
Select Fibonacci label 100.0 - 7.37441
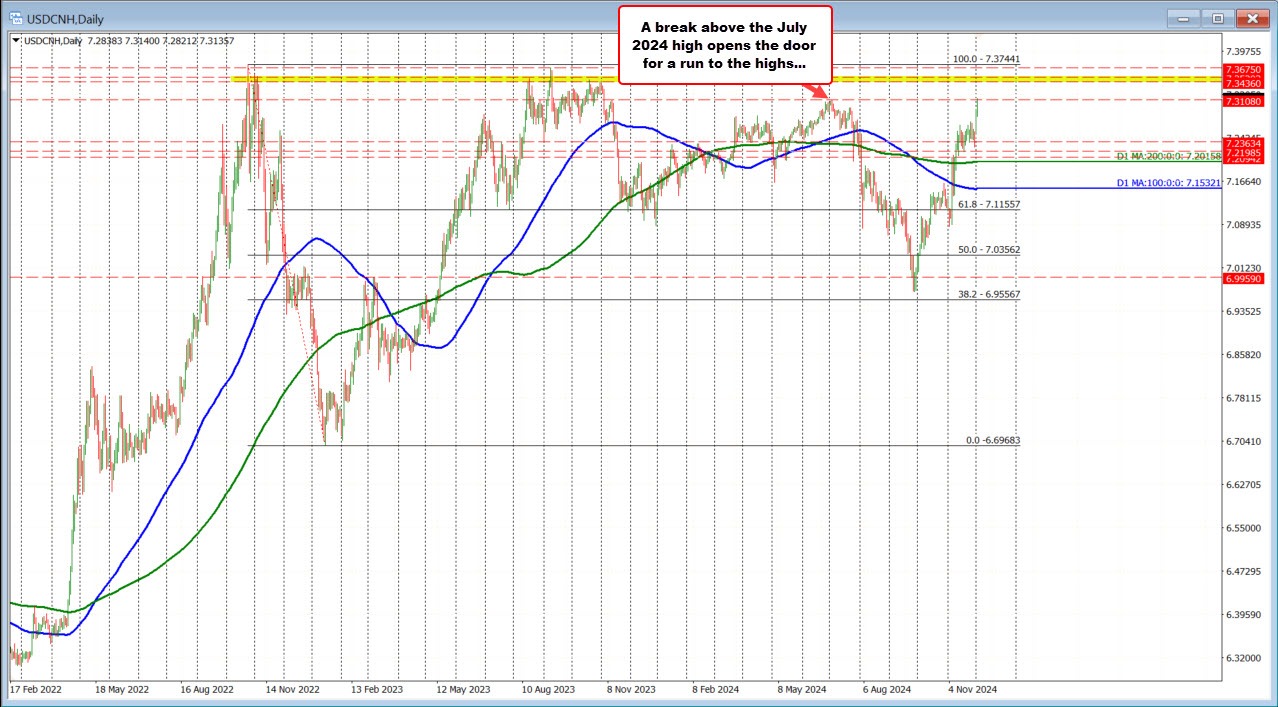pyautogui.click(x=986, y=59)
